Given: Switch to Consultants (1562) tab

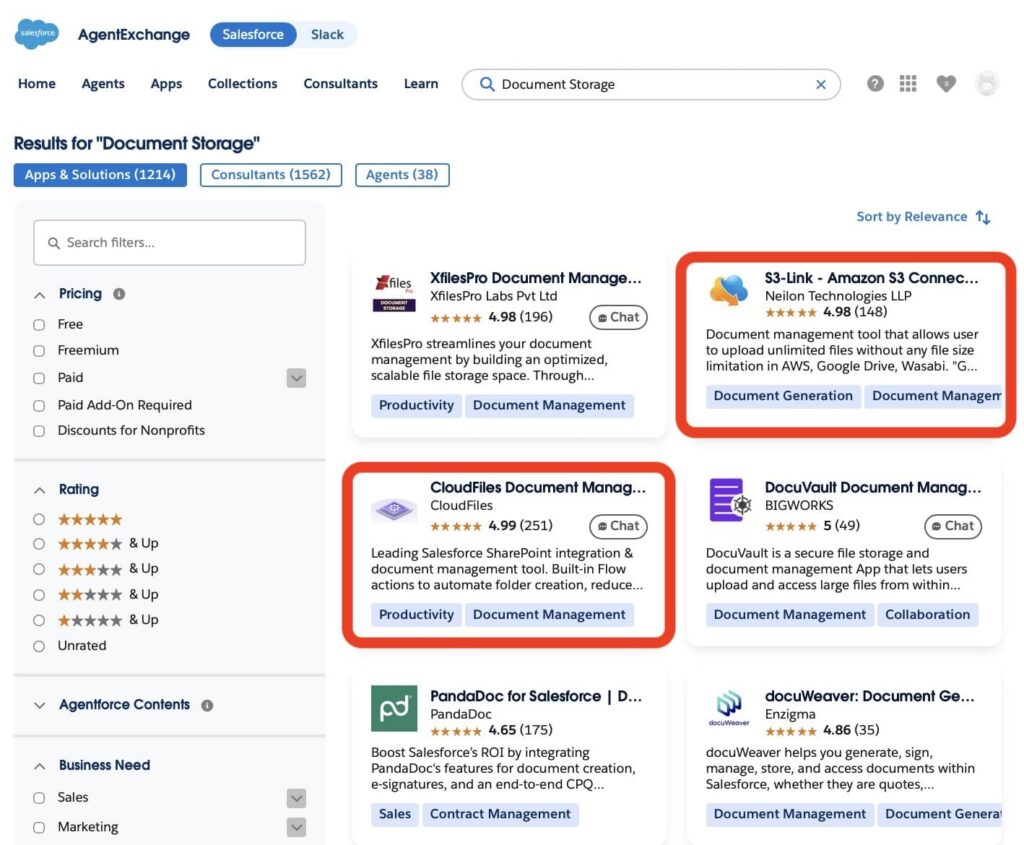Looking at the screenshot, I should coord(270,175).
